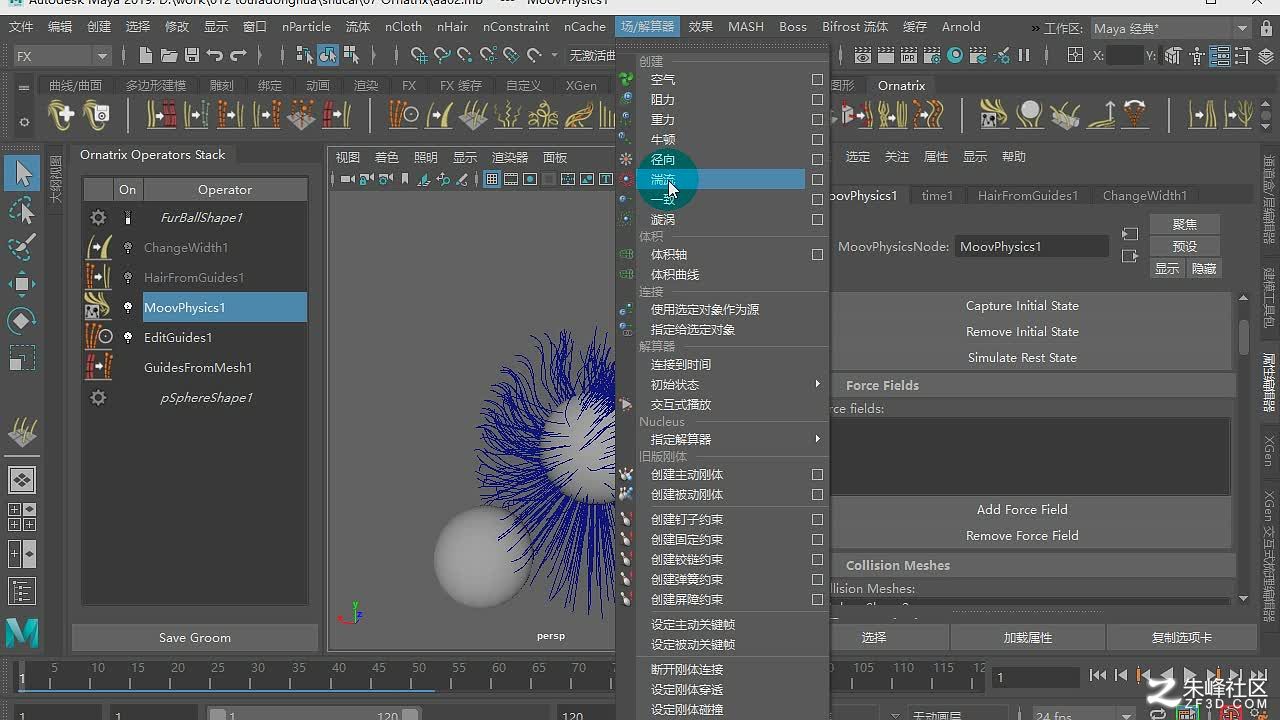This screenshot has width=1280, height=720.
Task: Click the ChangeWidth1 operator icon in stack
Action: pyautogui.click(x=98, y=247)
